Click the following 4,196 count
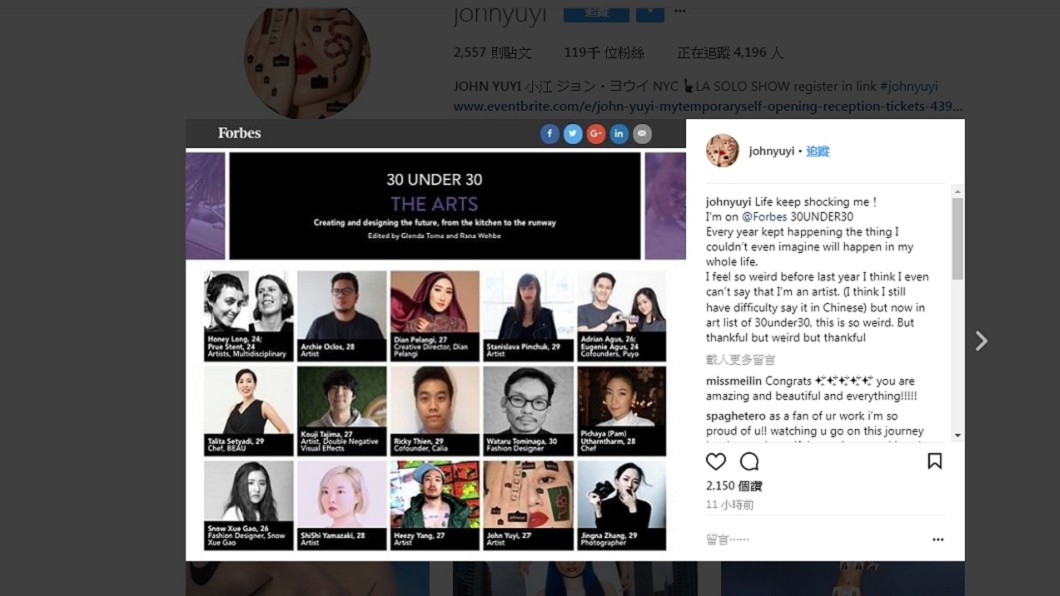This screenshot has height=596, width=1060. pos(730,53)
